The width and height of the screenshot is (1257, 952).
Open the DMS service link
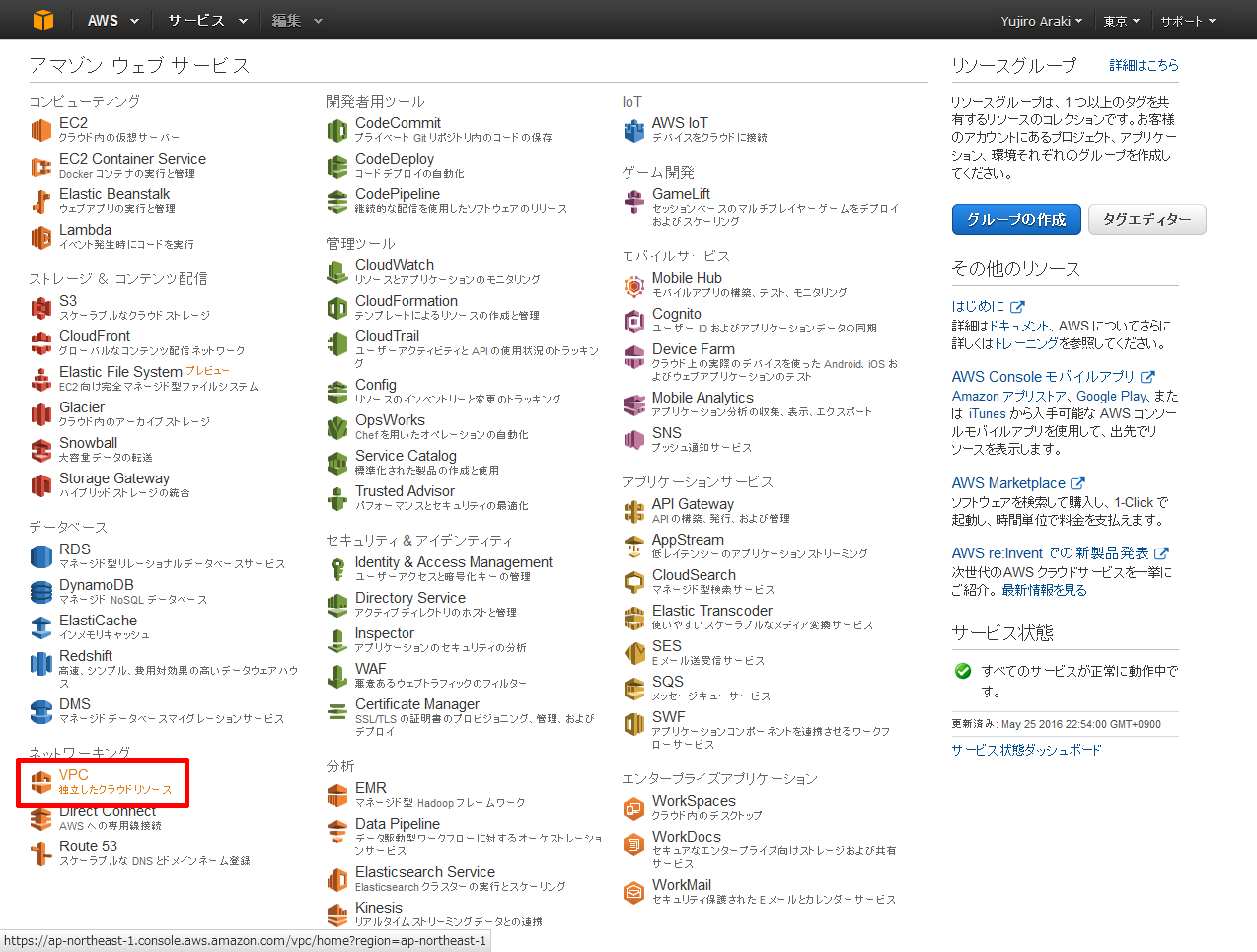pyautogui.click(x=75, y=704)
